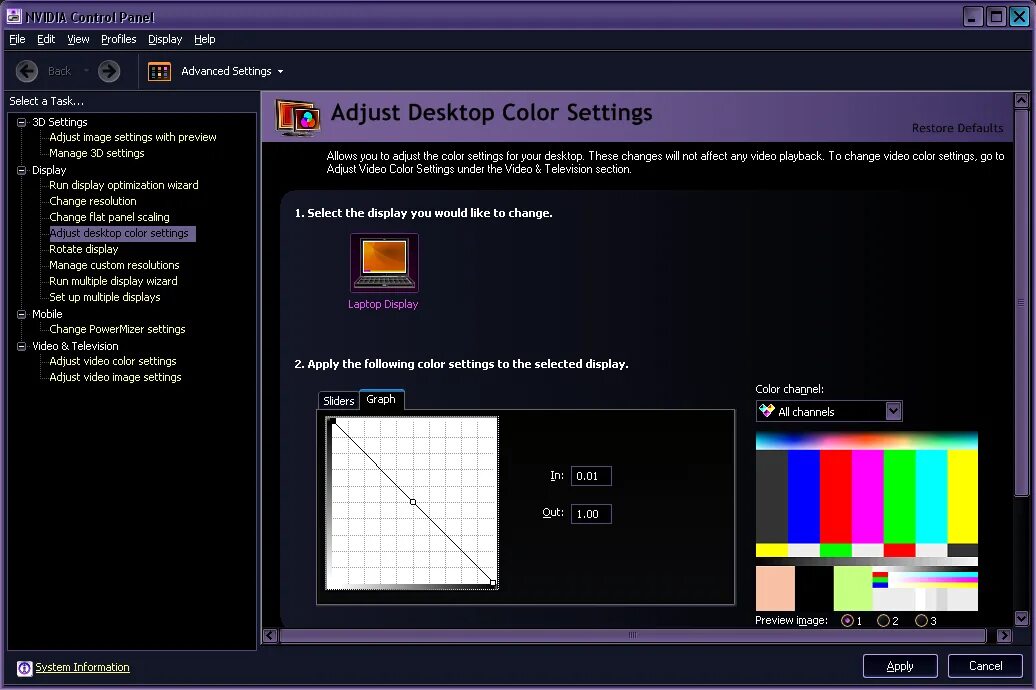This screenshot has height=690, width=1036.
Task: Select Set up multiple displays
Action: pos(104,297)
